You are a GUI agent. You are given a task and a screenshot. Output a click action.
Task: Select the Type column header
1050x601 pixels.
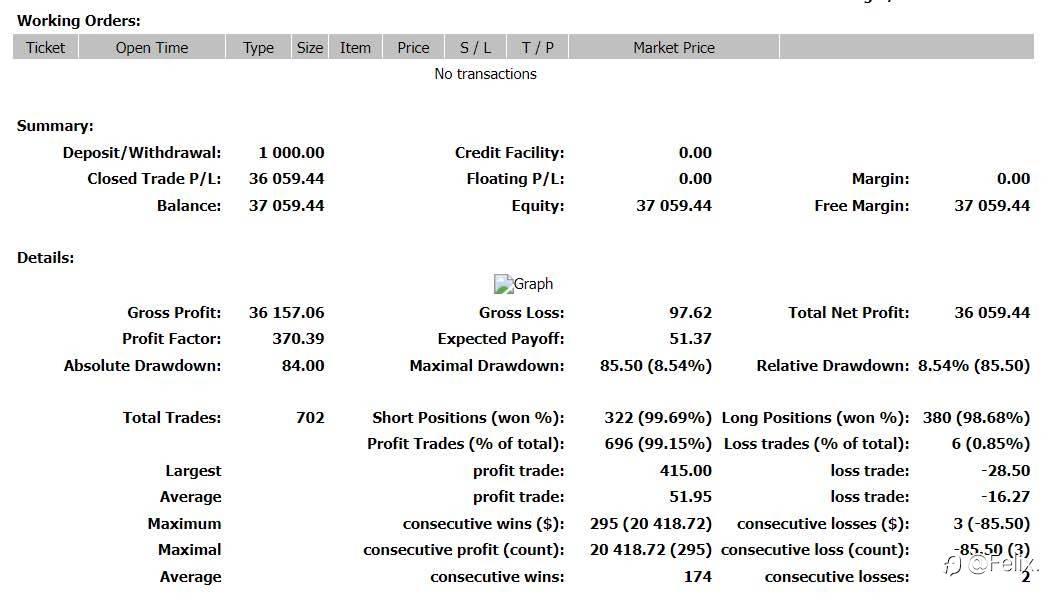(258, 47)
